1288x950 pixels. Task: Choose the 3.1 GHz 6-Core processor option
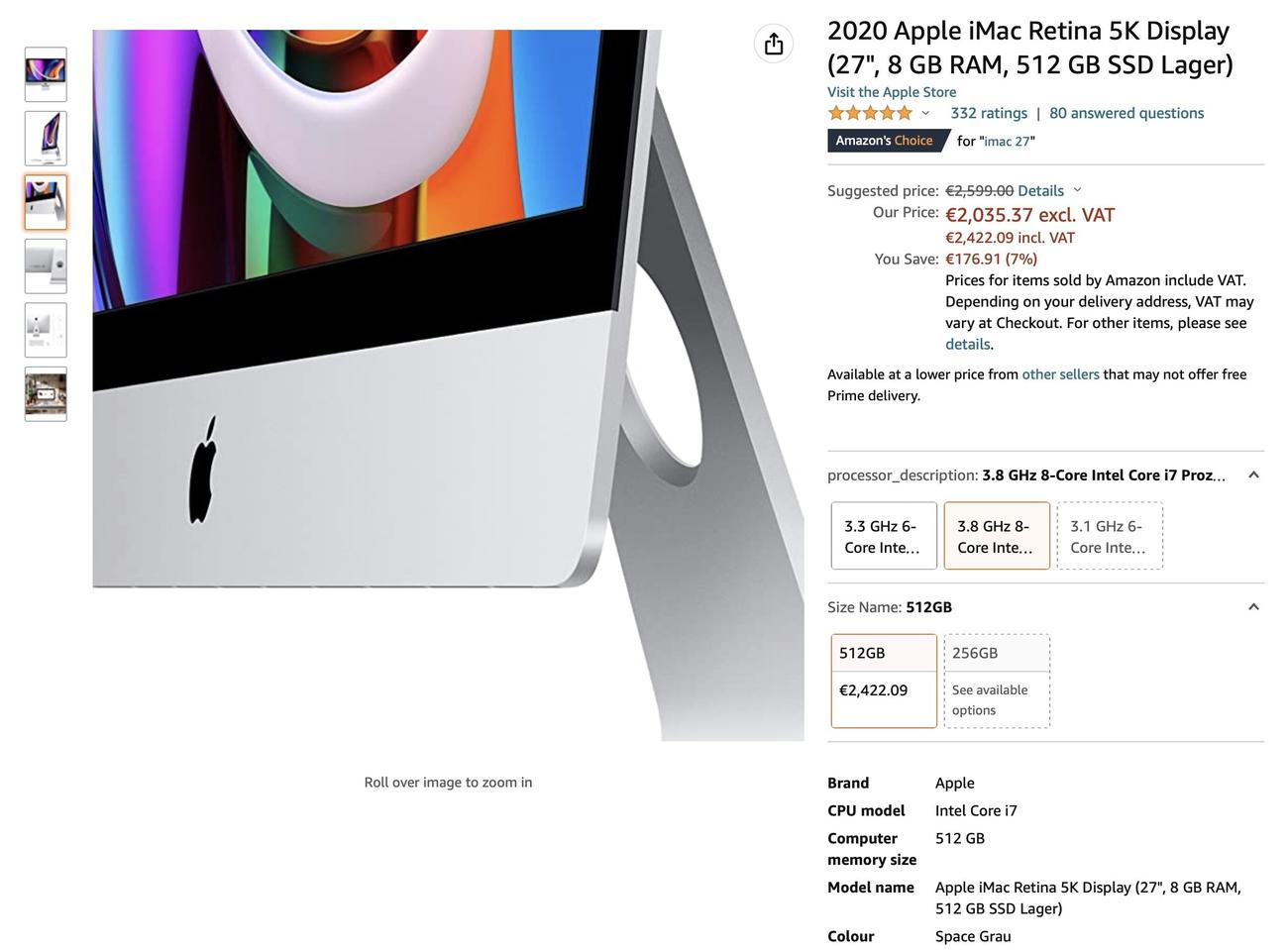pyautogui.click(x=1109, y=536)
